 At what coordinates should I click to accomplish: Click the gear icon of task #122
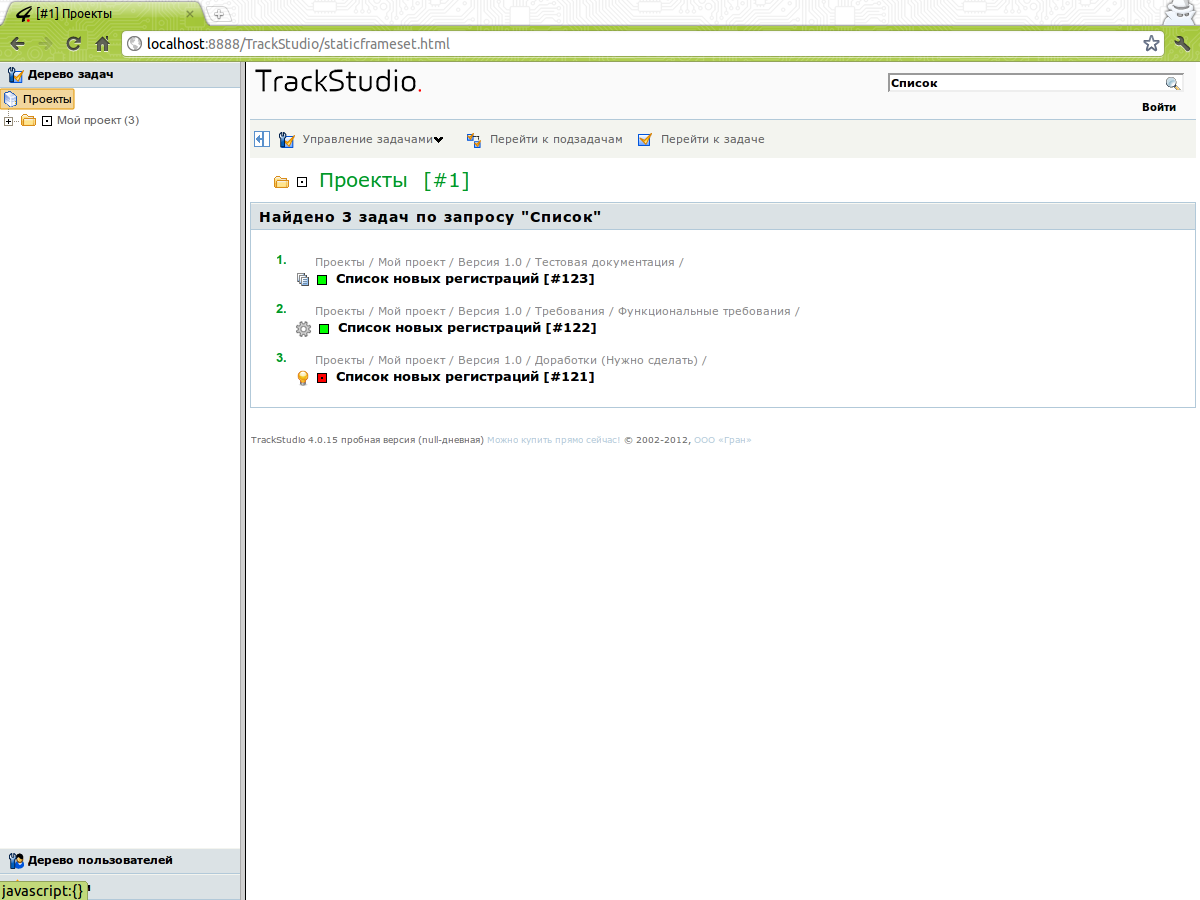(304, 328)
